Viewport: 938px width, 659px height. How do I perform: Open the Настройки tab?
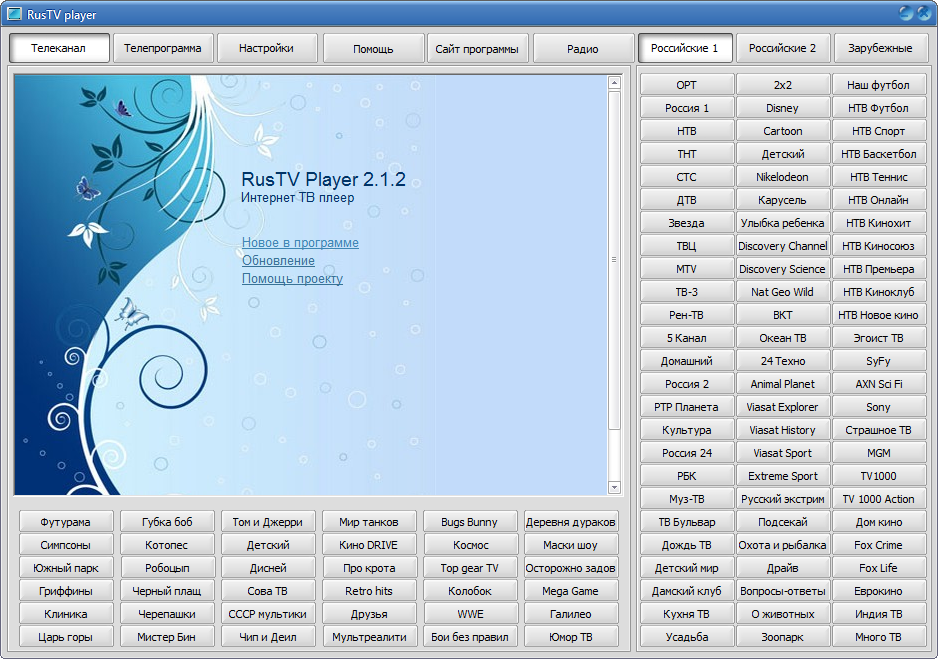pyautogui.click(x=266, y=48)
